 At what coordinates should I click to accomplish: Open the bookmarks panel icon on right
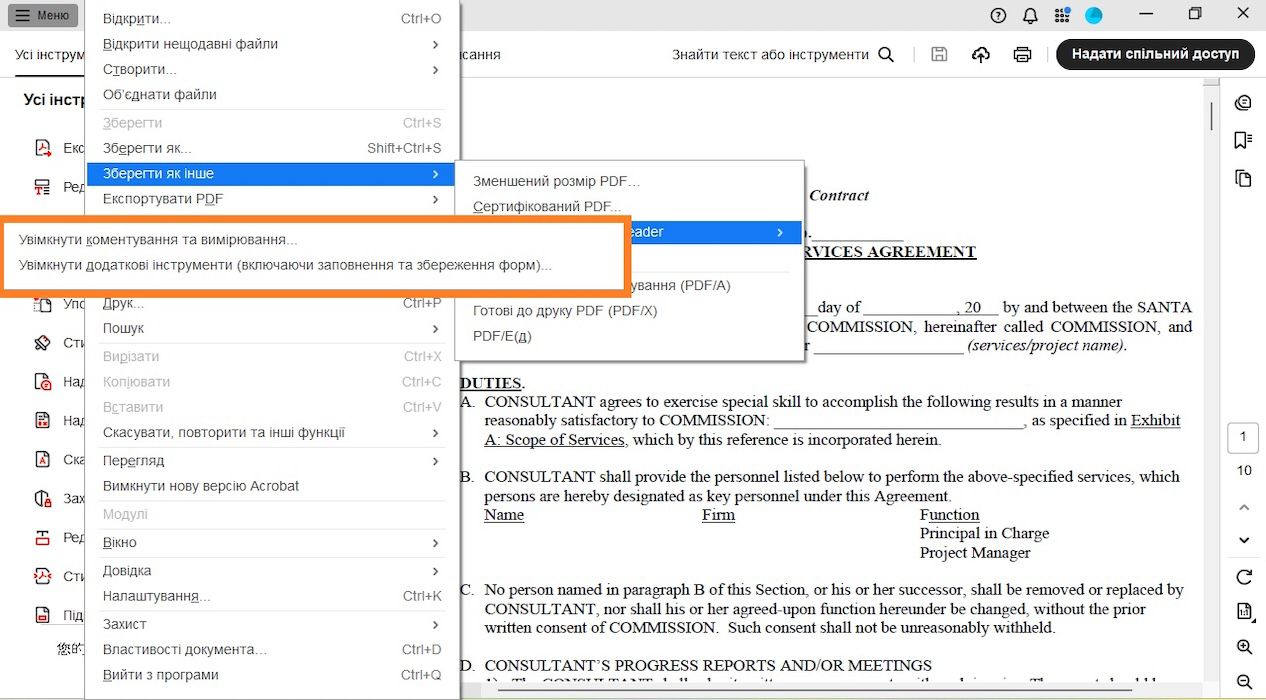pos(1244,140)
